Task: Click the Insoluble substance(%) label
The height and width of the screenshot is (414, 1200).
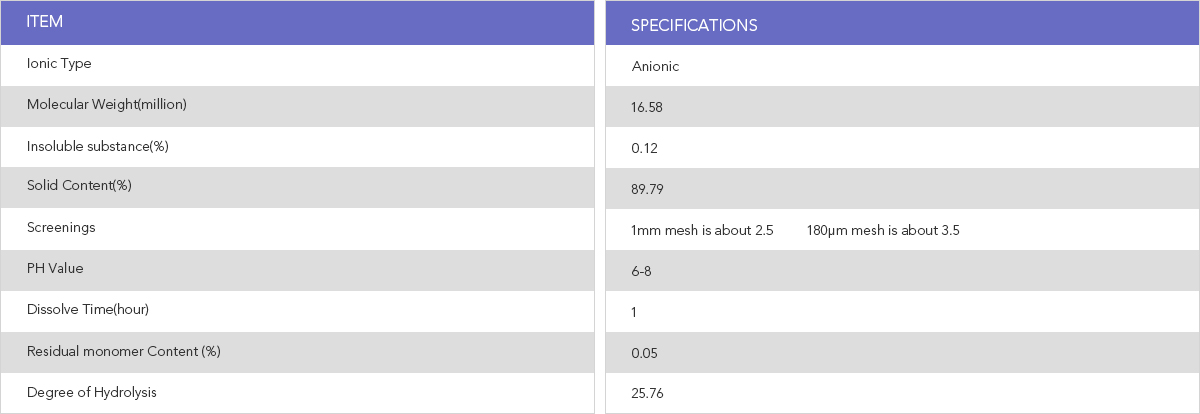Action: pyautogui.click(x=98, y=146)
